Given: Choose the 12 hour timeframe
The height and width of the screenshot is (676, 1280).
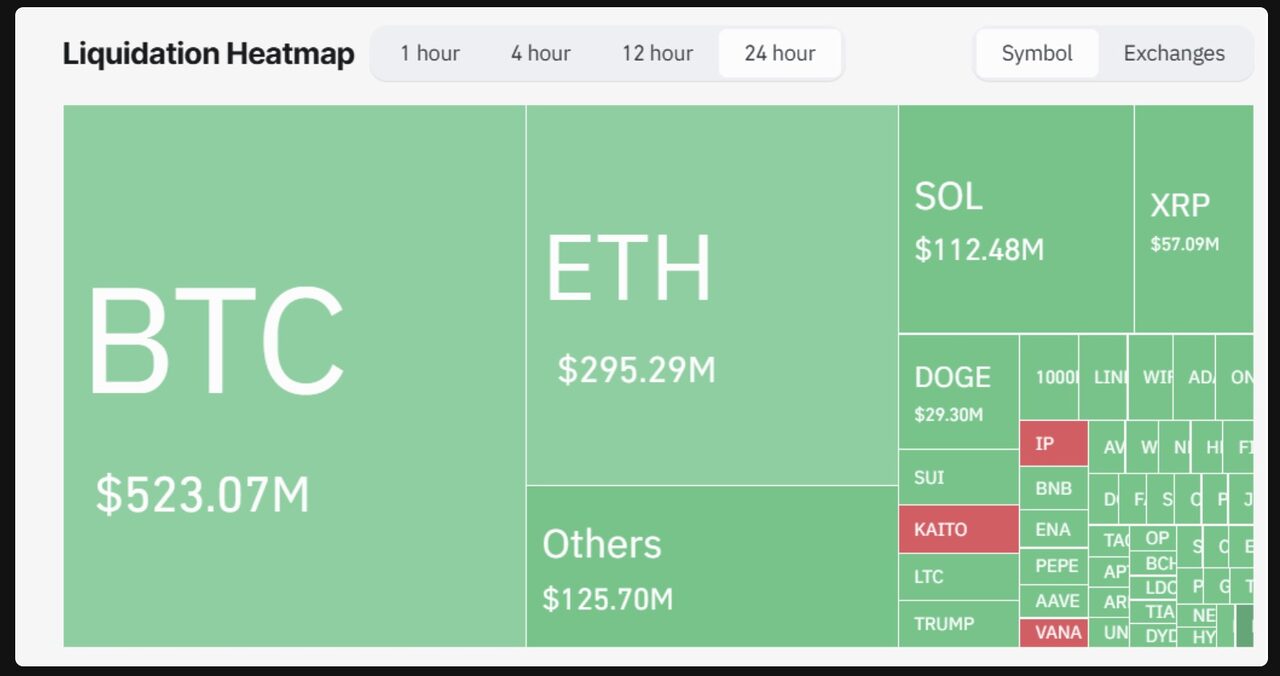Looking at the screenshot, I should pyautogui.click(x=657, y=53).
